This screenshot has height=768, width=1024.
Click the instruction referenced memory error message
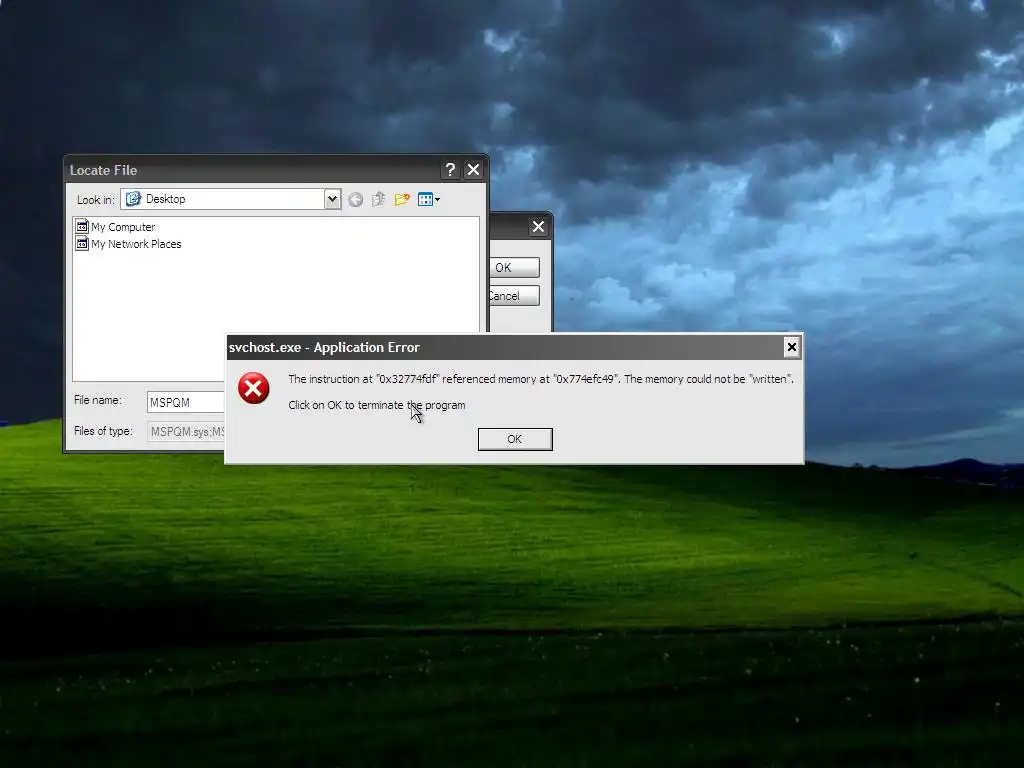[541, 379]
